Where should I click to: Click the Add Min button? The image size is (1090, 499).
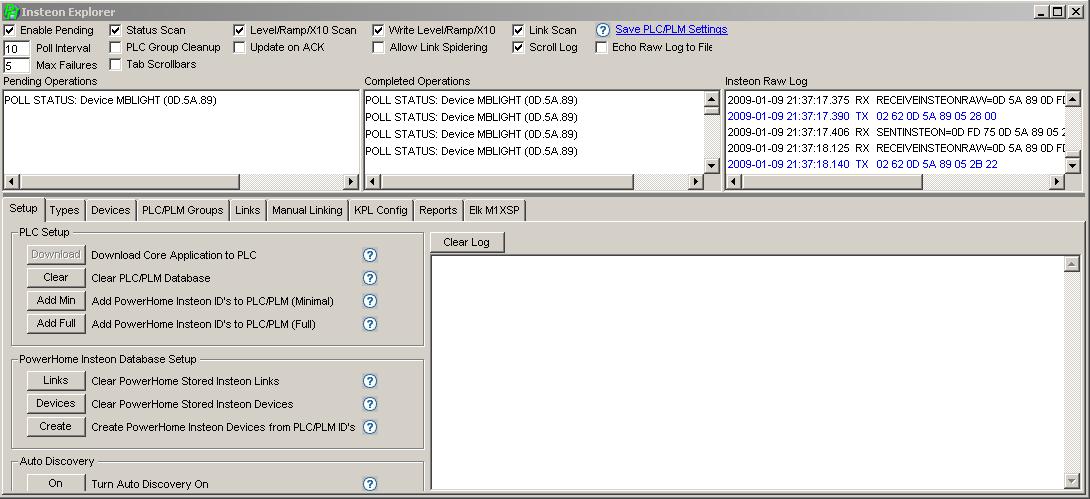pos(56,300)
